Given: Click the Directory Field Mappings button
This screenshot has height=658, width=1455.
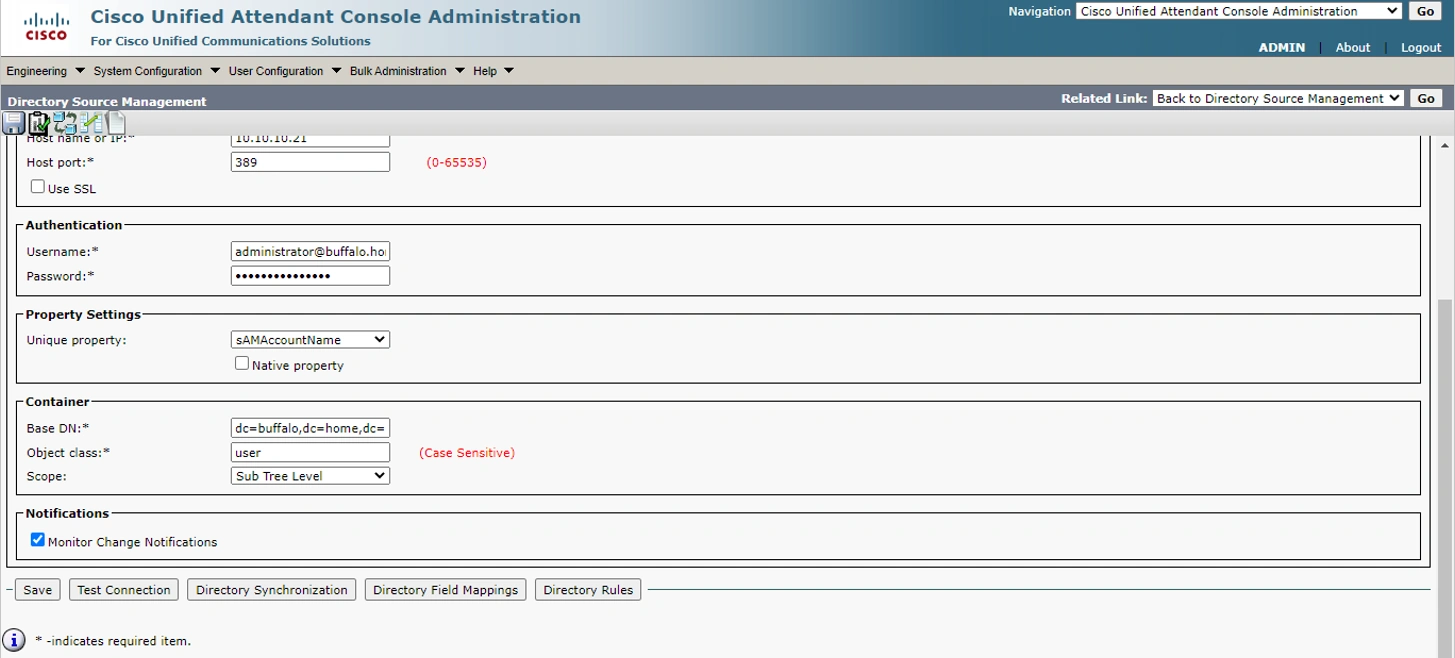Looking at the screenshot, I should (445, 590).
